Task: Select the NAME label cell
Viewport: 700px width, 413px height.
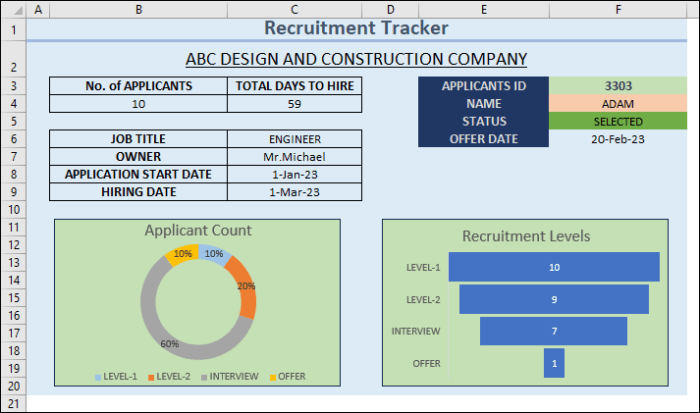Action: pos(483,104)
